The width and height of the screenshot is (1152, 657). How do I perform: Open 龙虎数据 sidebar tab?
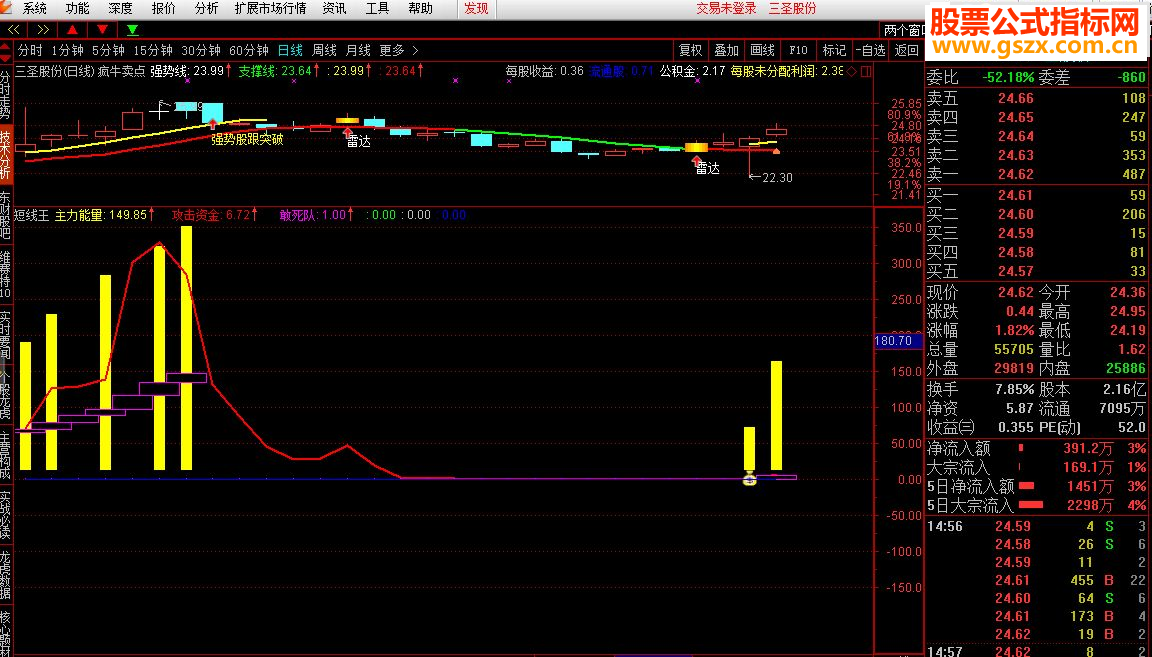pyautogui.click(x=6, y=576)
